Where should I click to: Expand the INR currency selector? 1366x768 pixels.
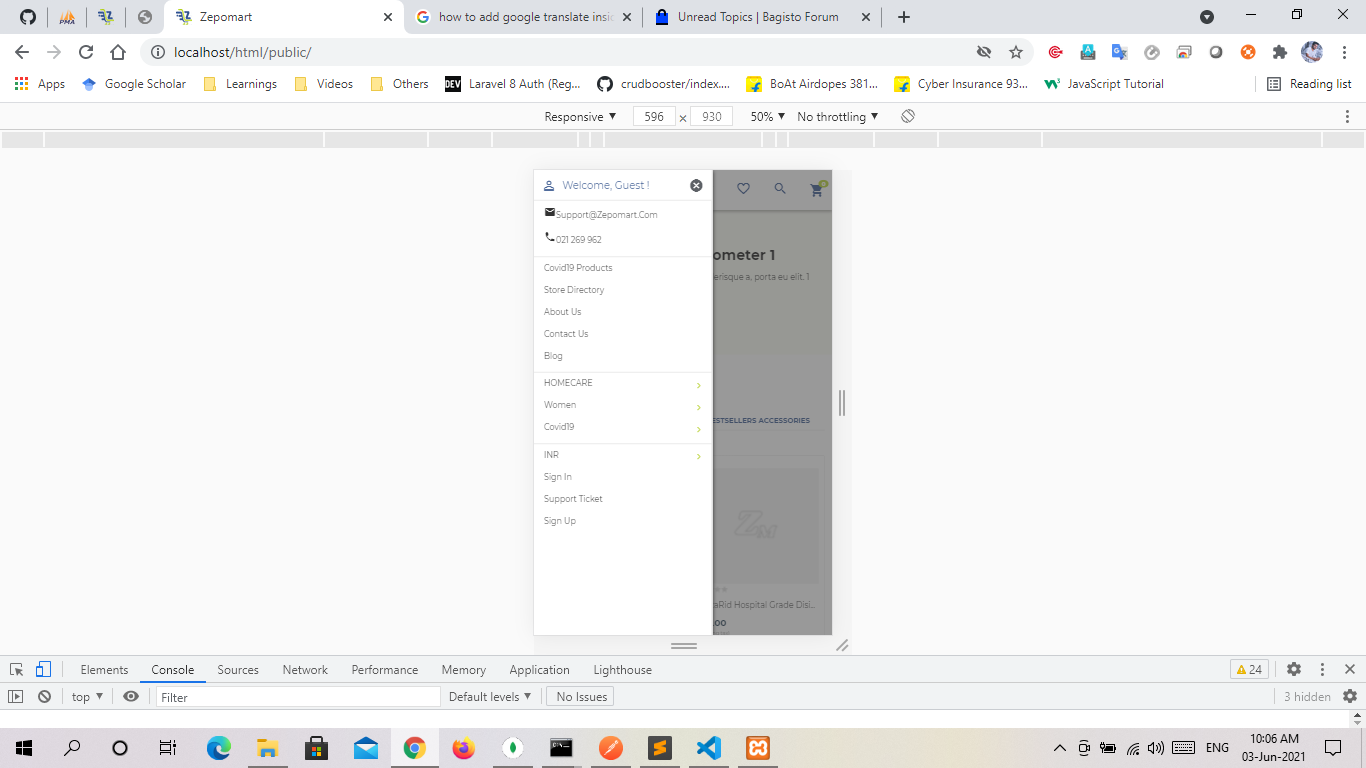(698, 456)
